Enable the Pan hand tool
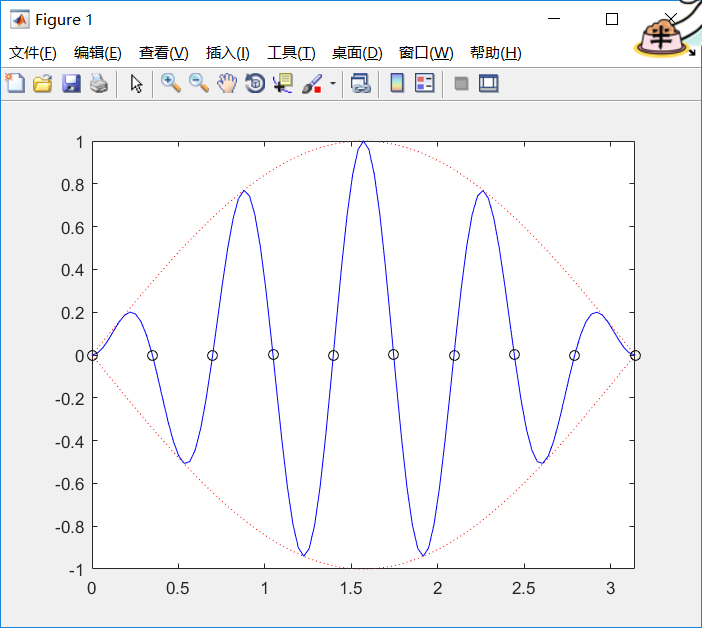This screenshot has height=628, width=702. 227,83
